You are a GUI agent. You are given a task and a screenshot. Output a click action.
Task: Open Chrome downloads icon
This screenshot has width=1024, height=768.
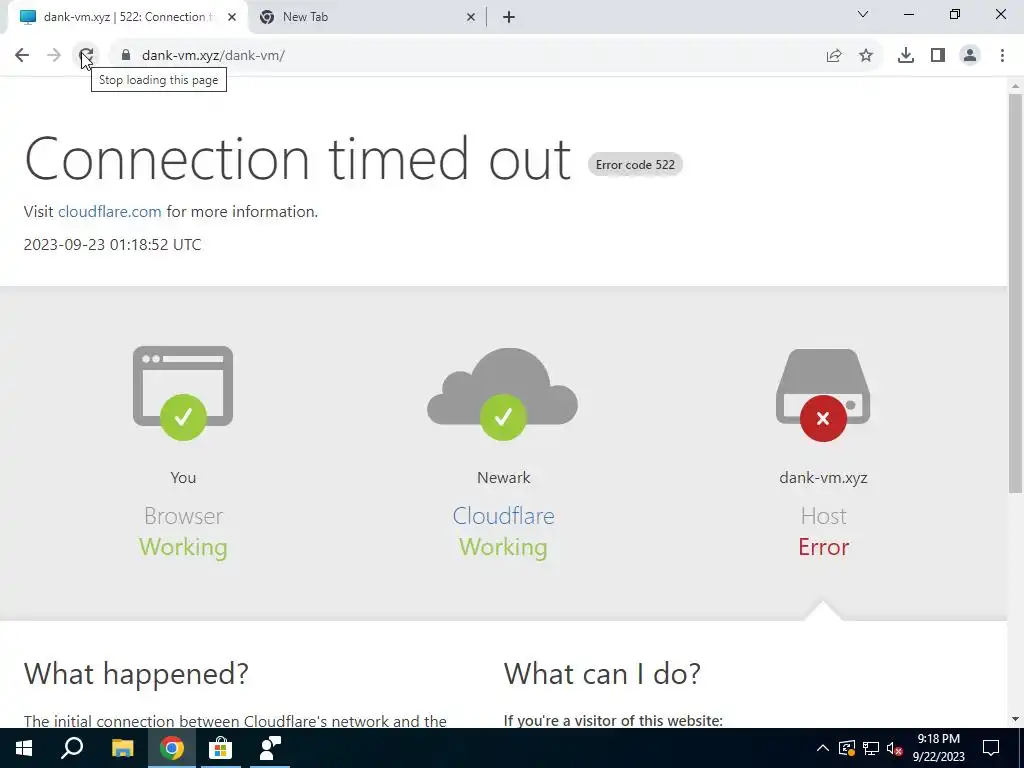906,56
